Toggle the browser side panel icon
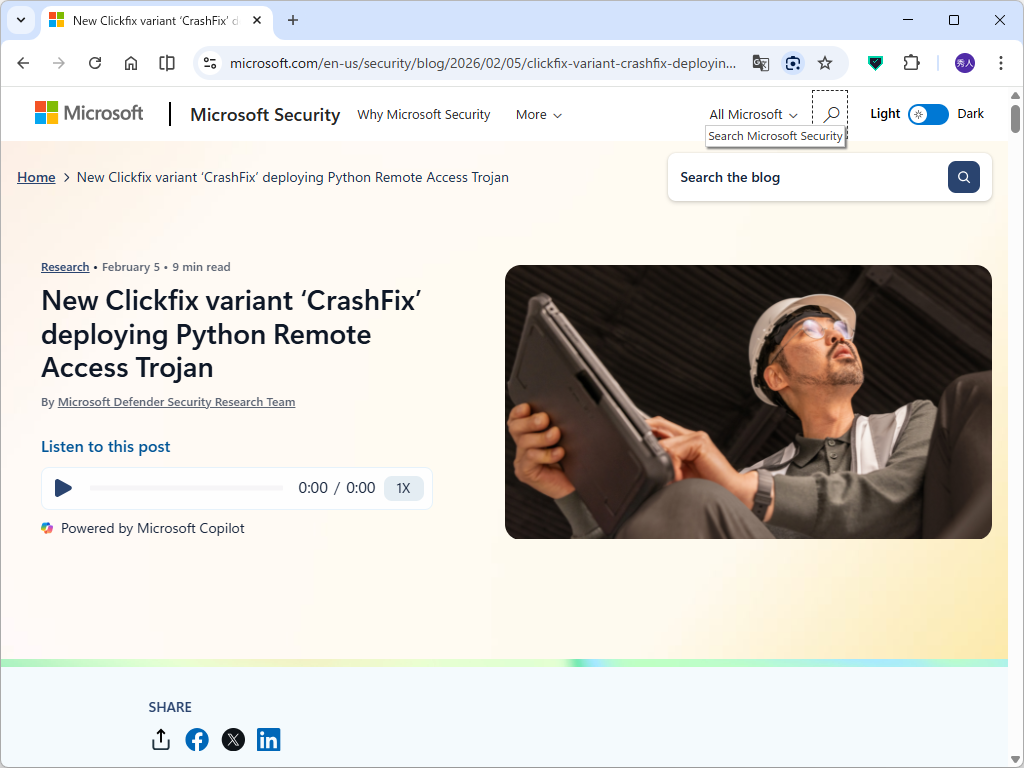Image resolution: width=1024 pixels, height=768 pixels. [x=167, y=63]
